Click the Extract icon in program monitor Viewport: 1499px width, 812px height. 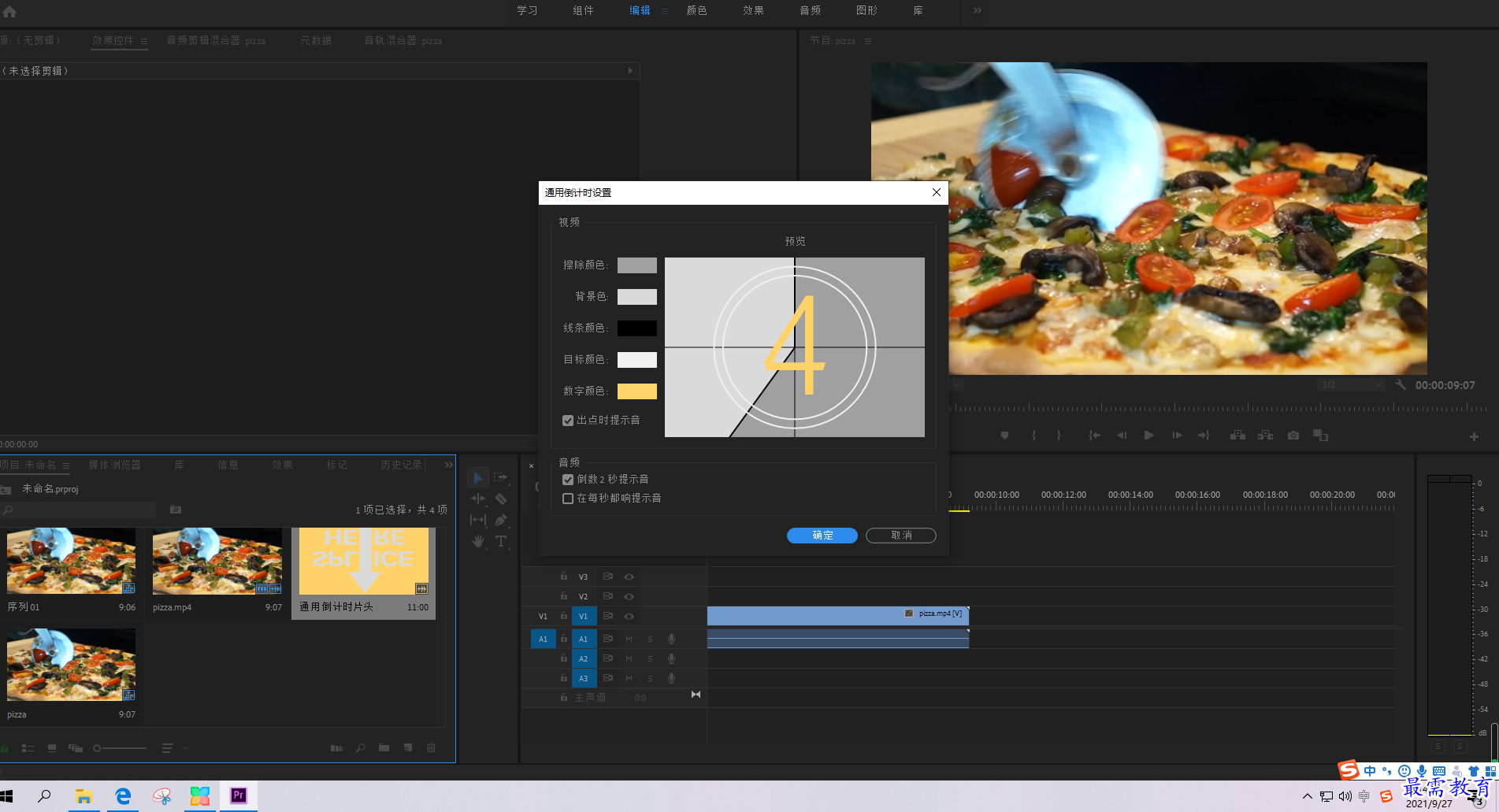pyautogui.click(x=1266, y=436)
